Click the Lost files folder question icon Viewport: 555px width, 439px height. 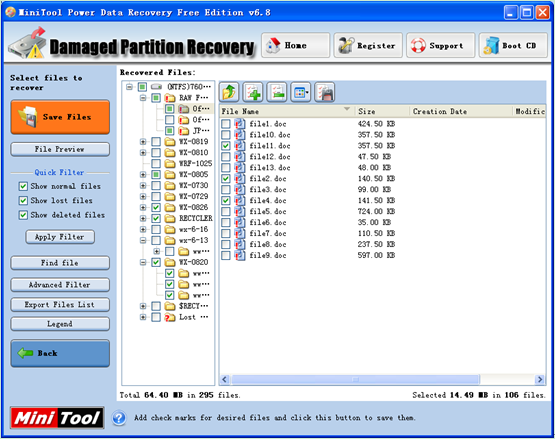170,317
